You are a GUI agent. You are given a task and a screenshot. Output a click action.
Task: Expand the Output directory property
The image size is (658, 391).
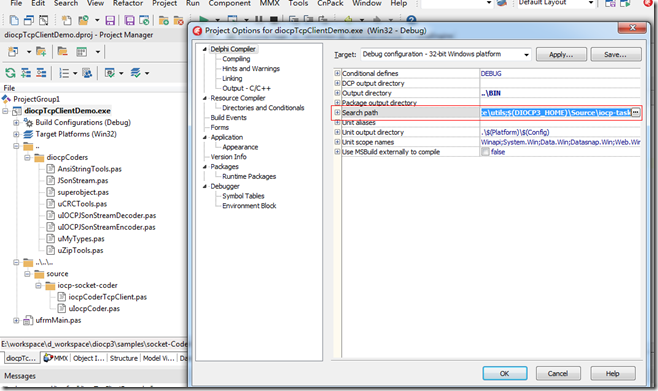click(337, 93)
